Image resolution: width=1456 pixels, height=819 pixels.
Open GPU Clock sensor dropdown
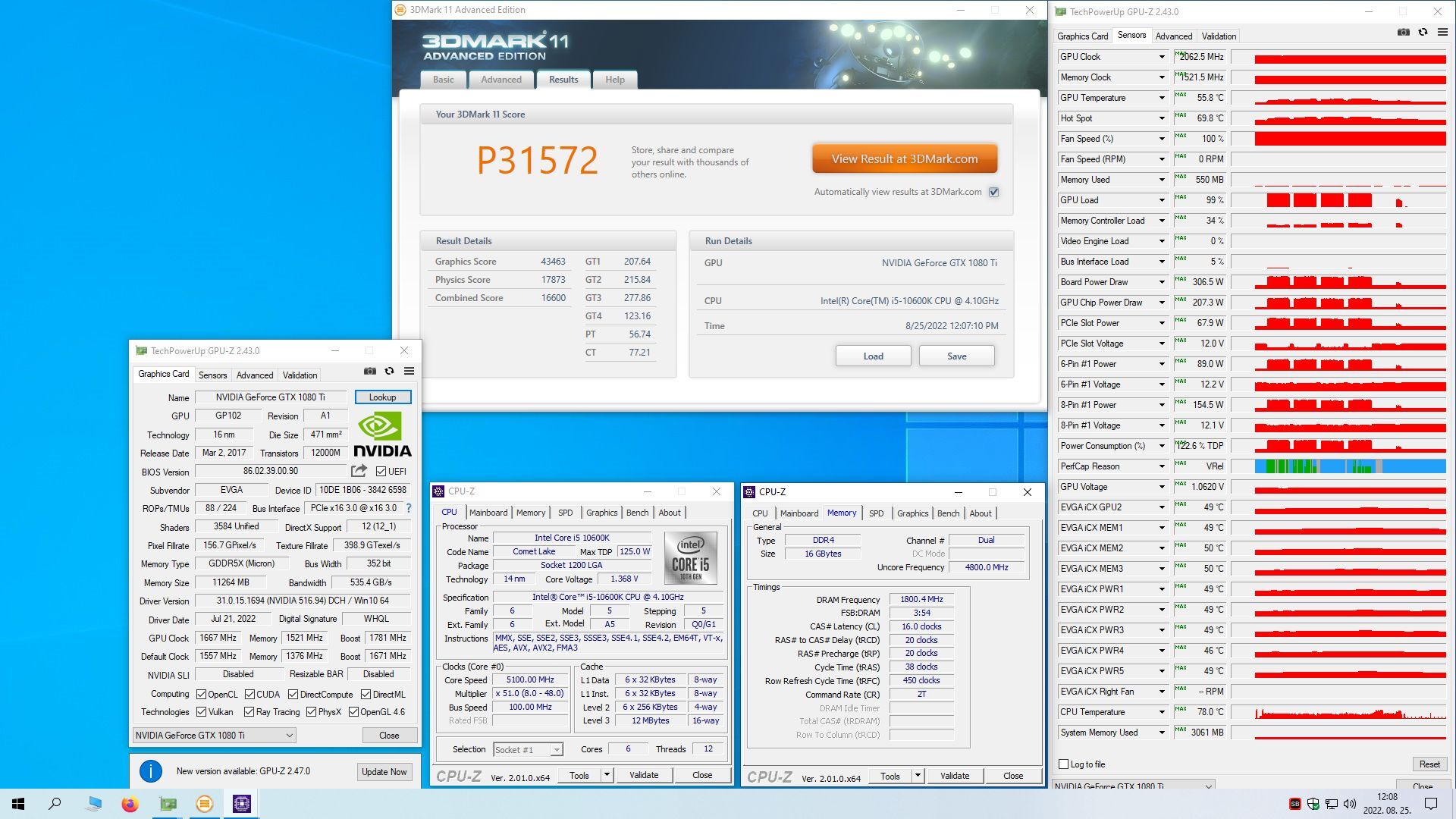1161,57
